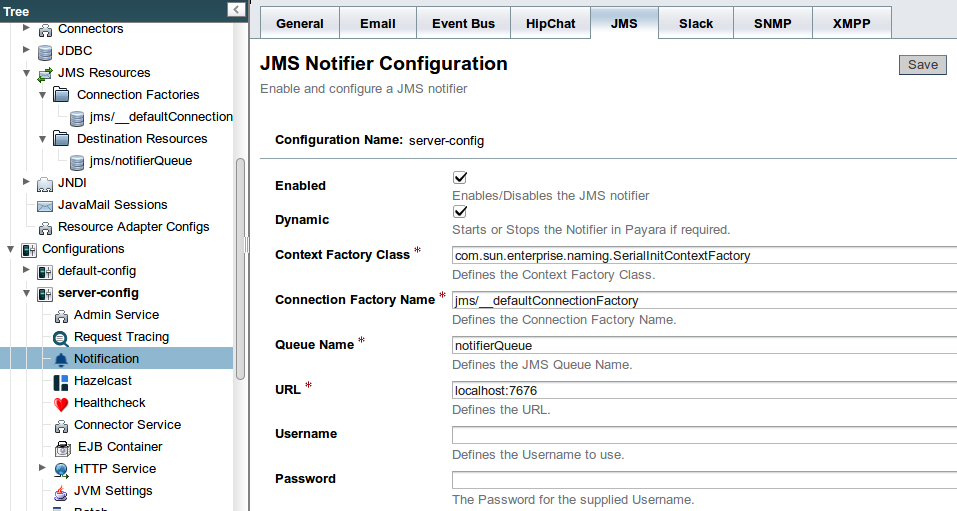Click the server-config icon
957x511 pixels.
45,294
